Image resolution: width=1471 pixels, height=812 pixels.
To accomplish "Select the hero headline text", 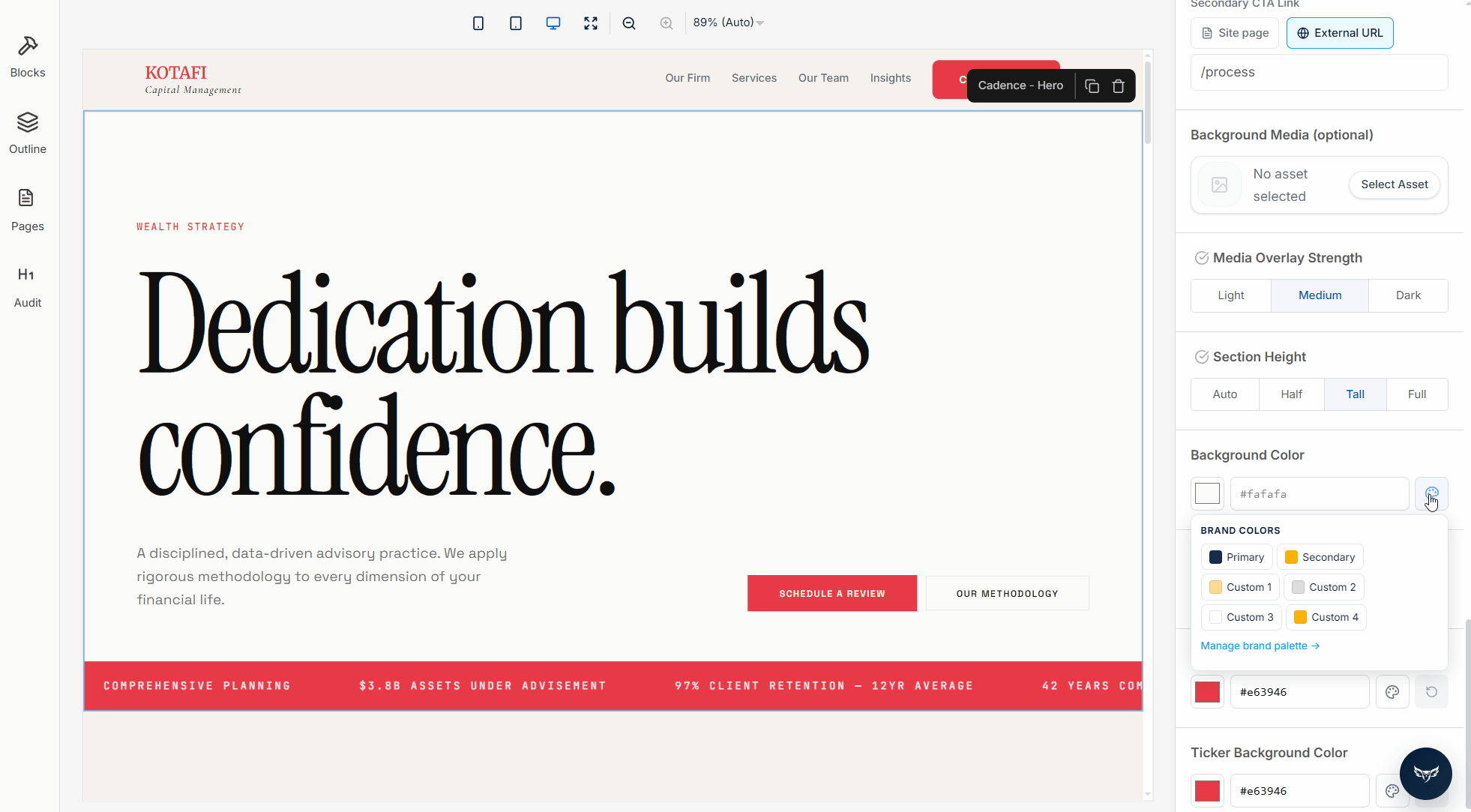I will [x=504, y=383].
